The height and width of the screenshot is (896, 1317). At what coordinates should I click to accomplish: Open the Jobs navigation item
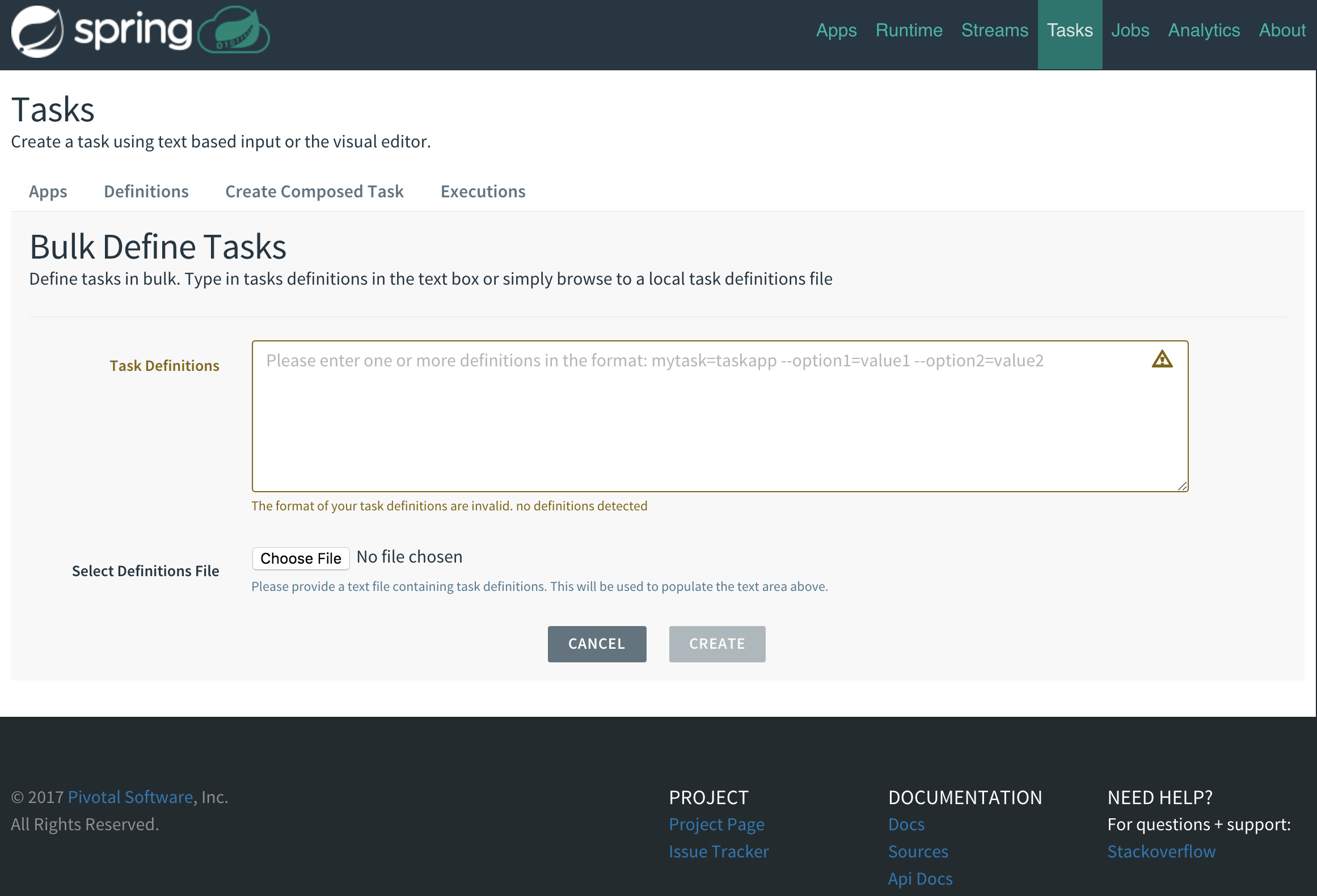coord(1130,31)
